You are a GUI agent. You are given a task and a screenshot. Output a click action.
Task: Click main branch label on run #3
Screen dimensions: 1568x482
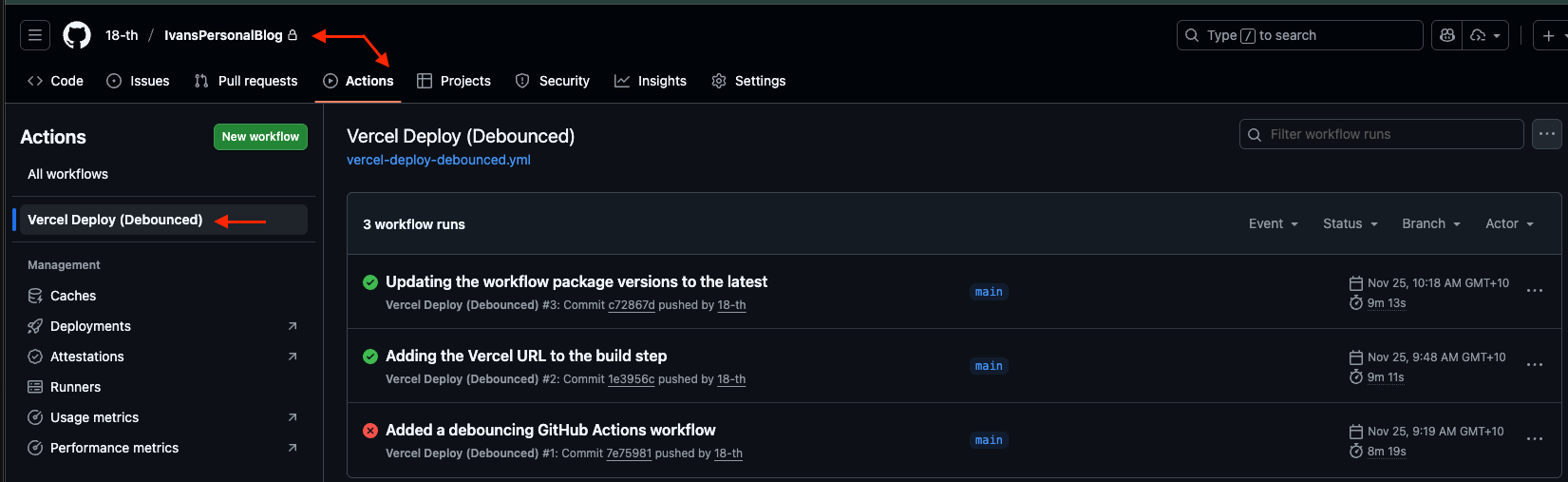[x=989, y=292]
